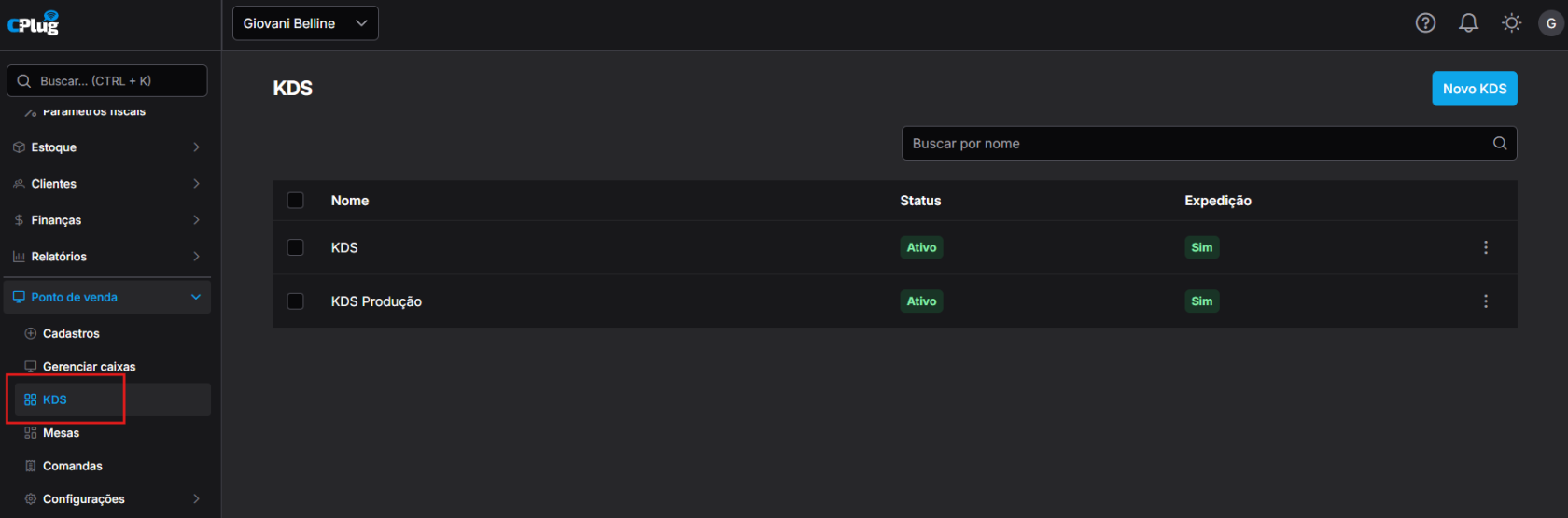Open user avatar G menu
Viewport: 1568px width, 518px height.
coord(1551,23)
